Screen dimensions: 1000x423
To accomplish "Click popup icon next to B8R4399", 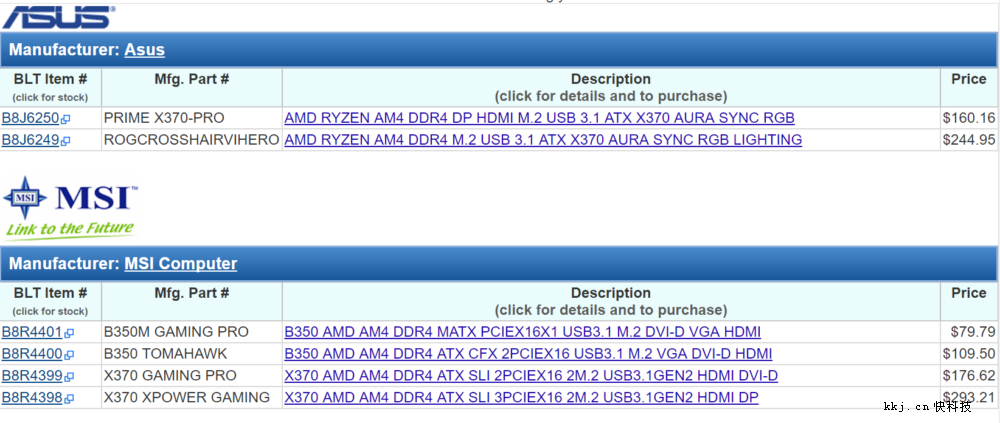I will point(69,377).
